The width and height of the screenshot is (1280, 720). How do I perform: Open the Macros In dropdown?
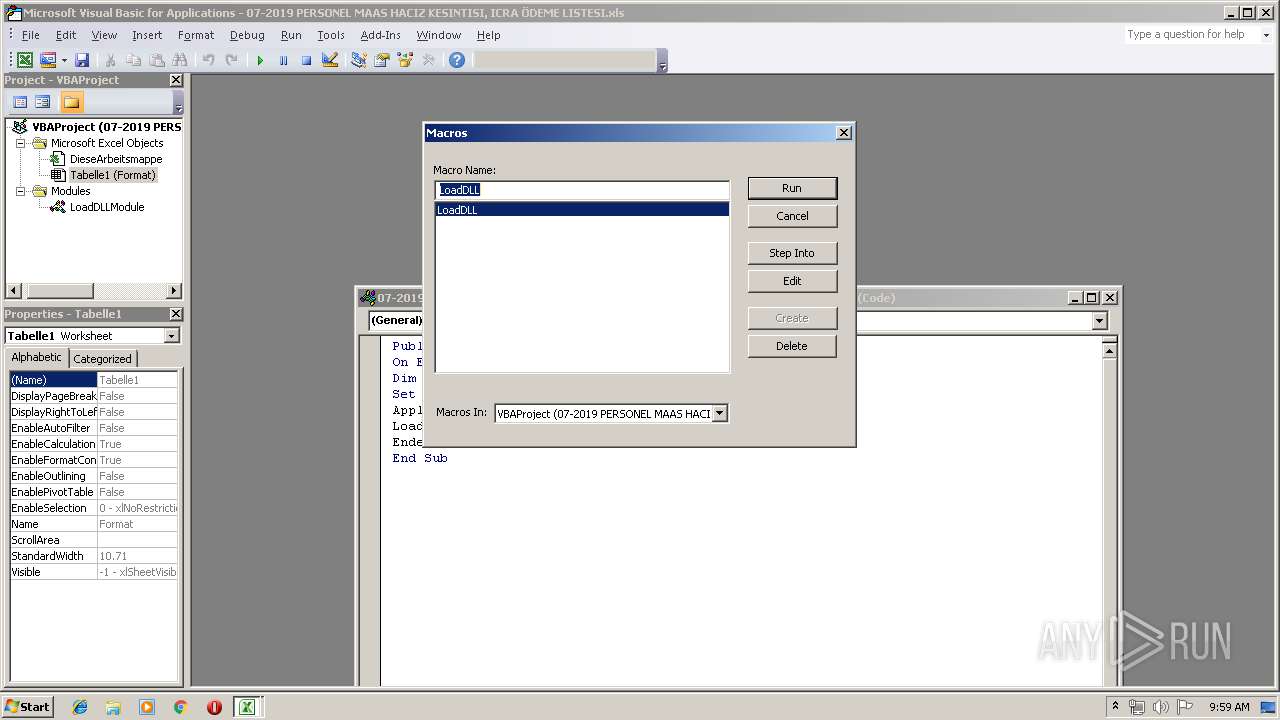(x=719, y=413)
